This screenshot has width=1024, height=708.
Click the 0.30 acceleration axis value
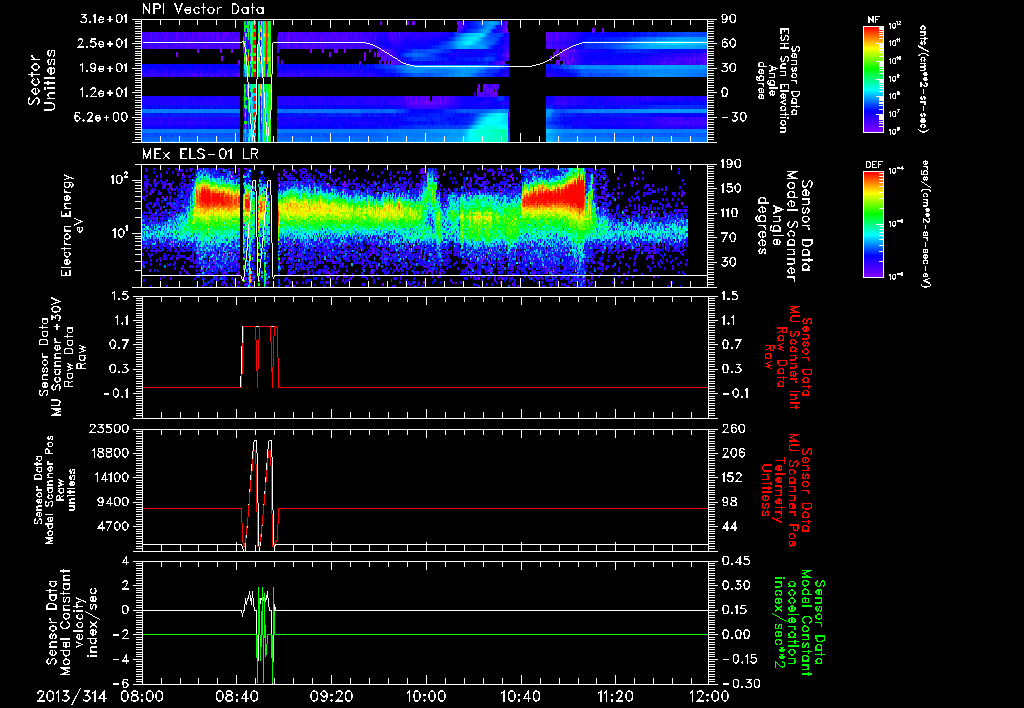point(735,585)
